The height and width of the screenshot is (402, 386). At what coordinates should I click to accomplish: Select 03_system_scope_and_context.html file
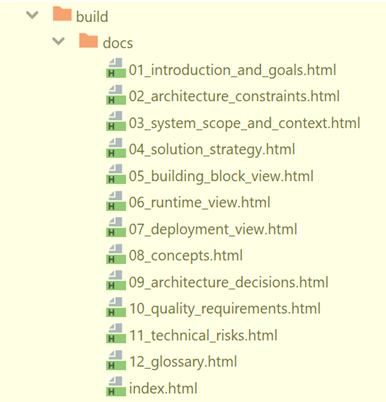[x=244, y=123]
